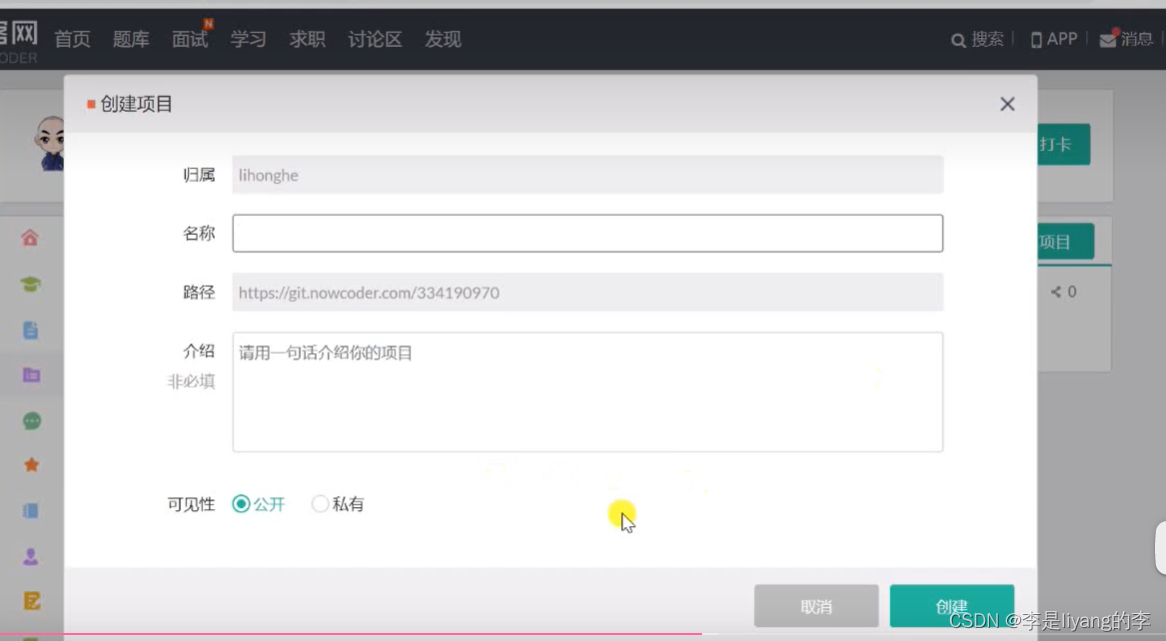The height and width of the screenshot is (641, 1166).
Task: Click the 创建 button
Action: click(952, 606)
